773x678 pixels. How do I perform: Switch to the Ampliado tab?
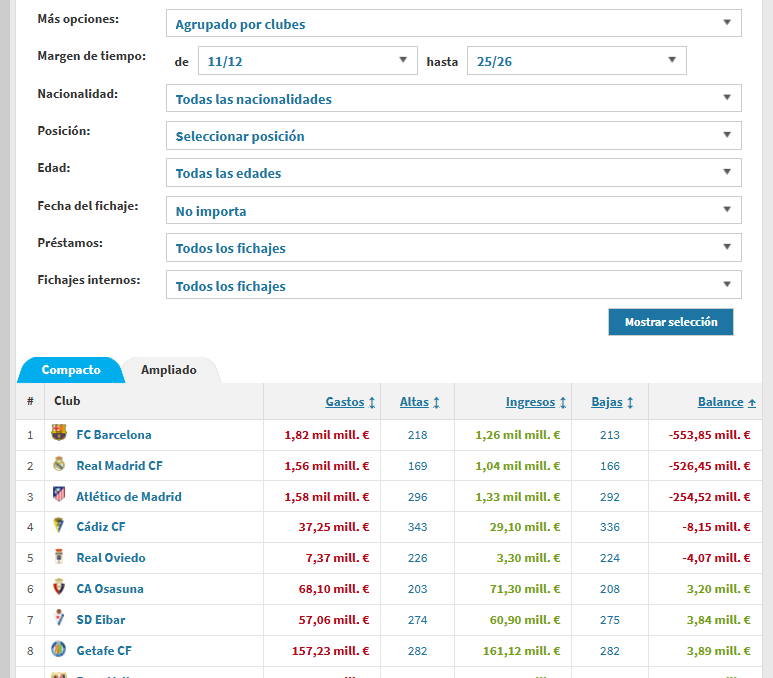click(x=169, y=370)
